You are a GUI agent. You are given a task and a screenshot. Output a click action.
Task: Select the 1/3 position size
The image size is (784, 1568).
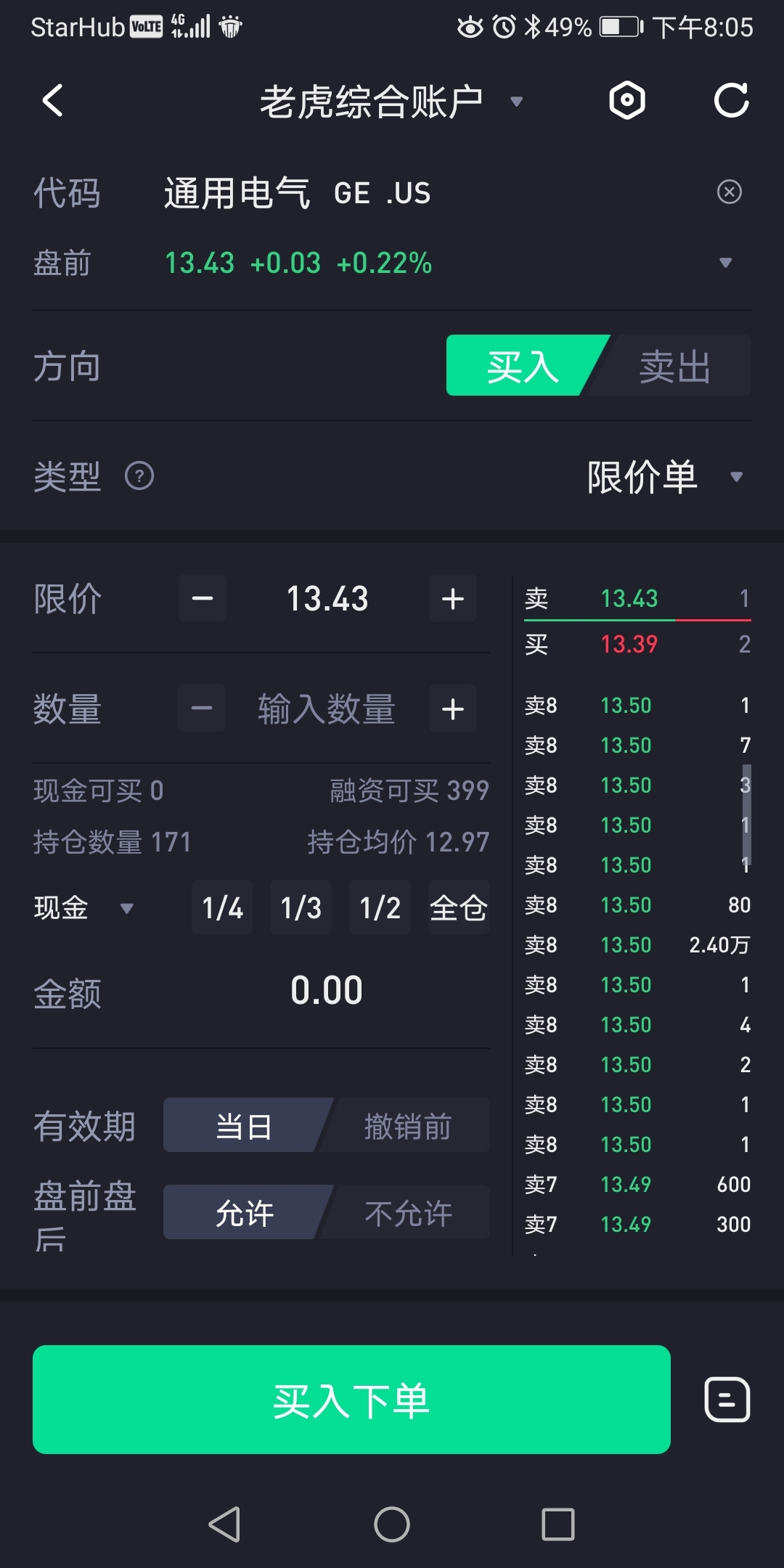[301, 907]
